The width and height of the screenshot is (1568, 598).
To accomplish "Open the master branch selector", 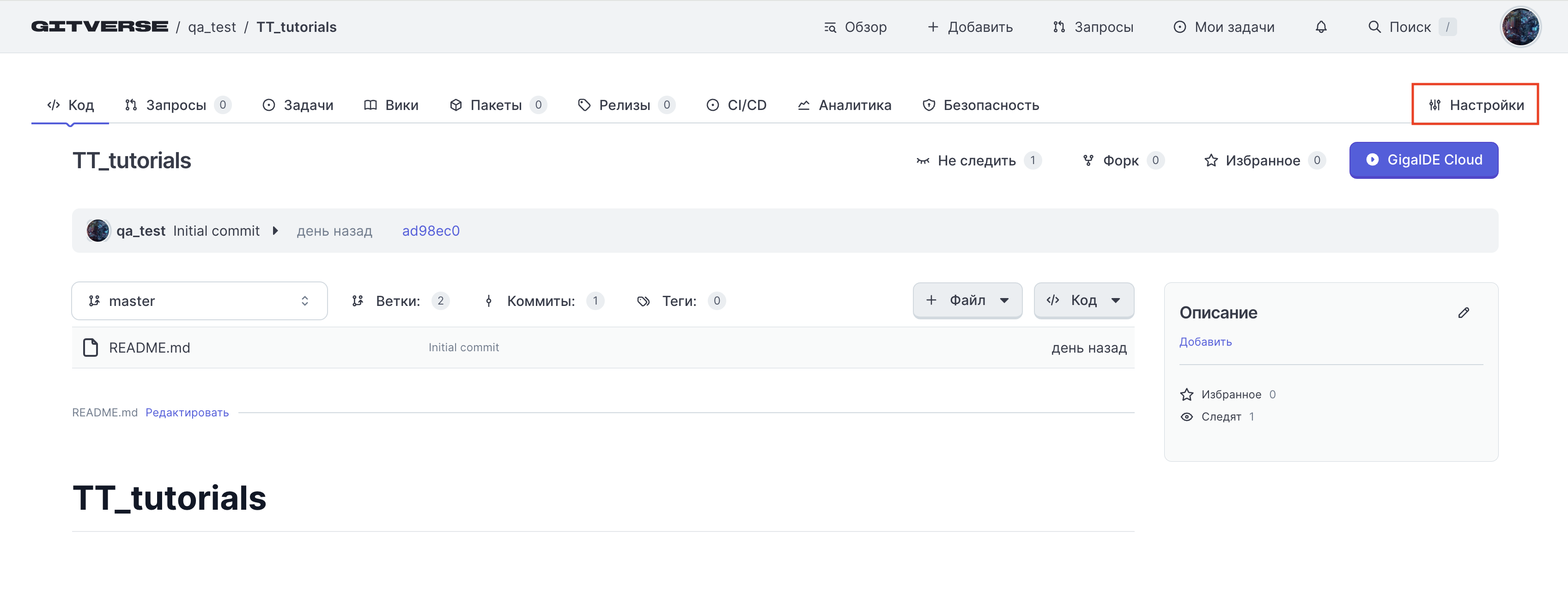I will tap(200, 301).
